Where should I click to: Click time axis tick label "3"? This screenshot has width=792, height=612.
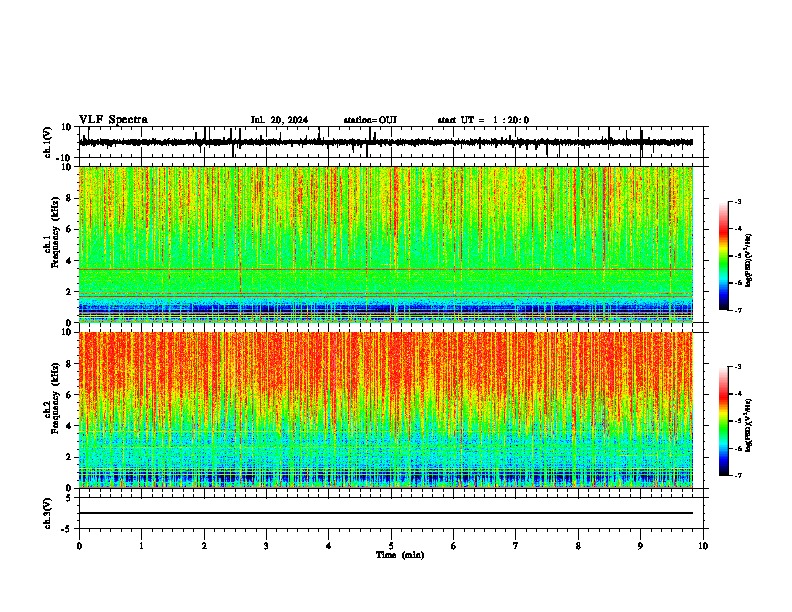coord(266,546)
